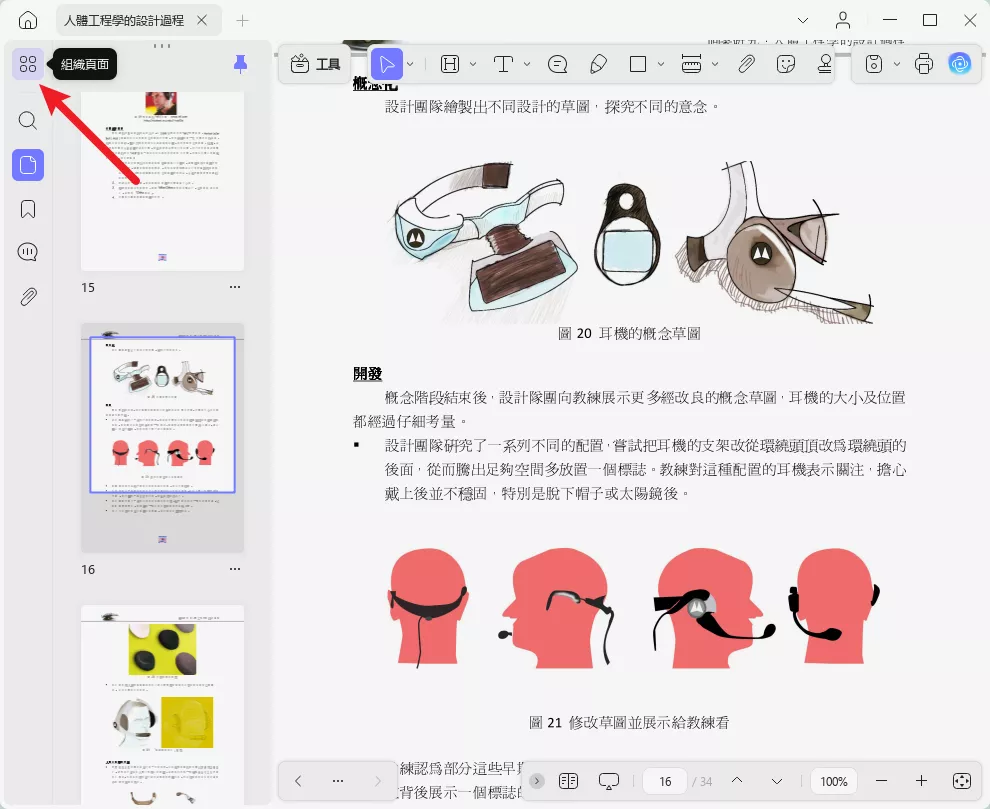Start slideshow presentation mode icon
The width and height of the screenshot is (990, 809).
coord(609,781)
